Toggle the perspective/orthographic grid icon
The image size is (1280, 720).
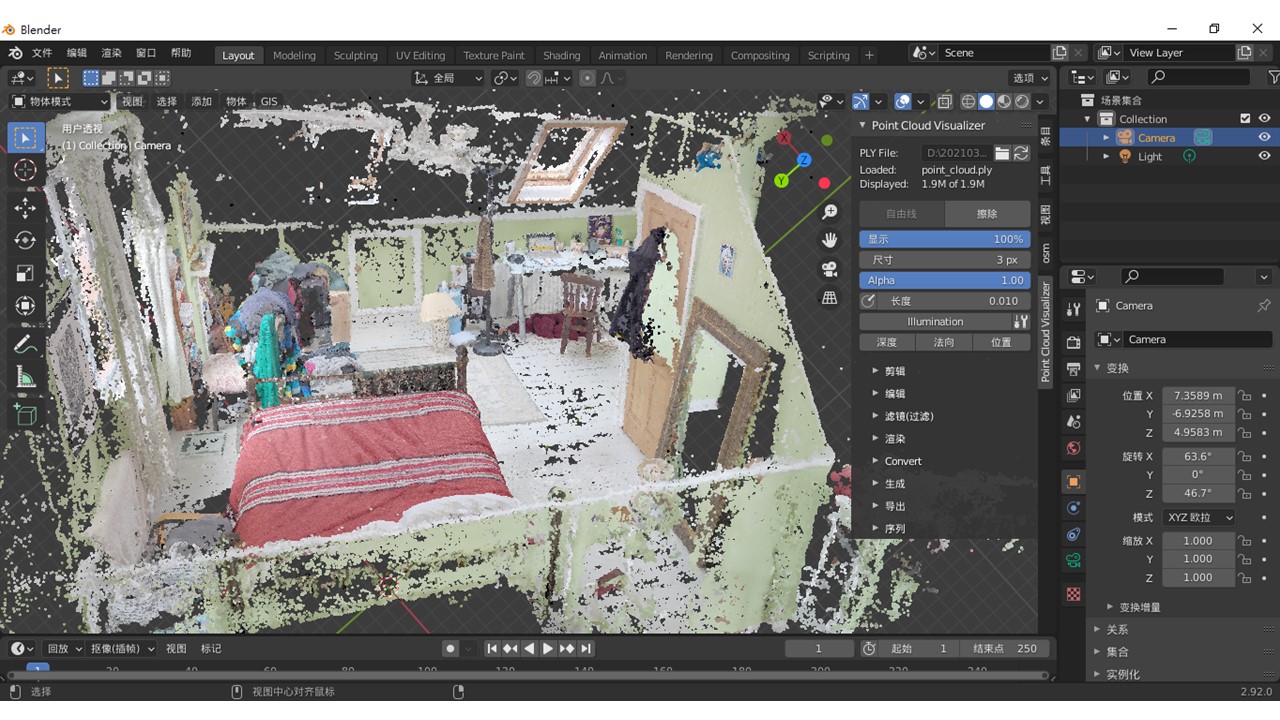829,297
